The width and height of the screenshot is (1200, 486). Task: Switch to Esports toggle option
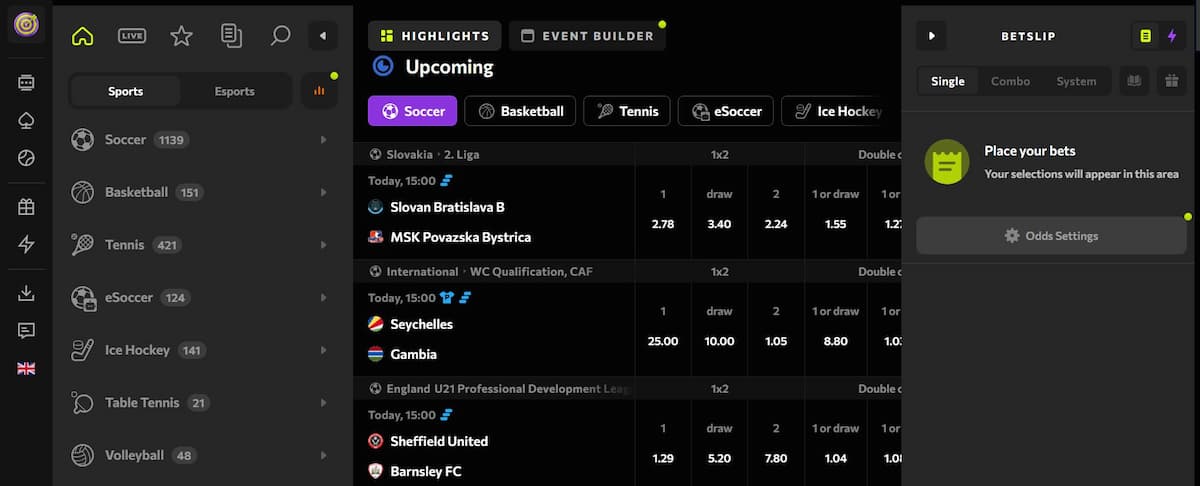[235, 91]
